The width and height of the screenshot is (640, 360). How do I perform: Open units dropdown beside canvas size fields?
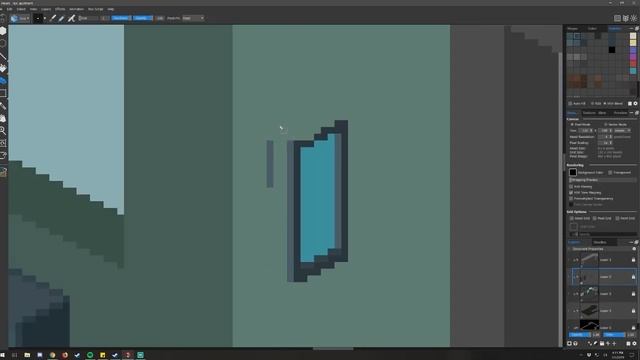coord(622,131)
